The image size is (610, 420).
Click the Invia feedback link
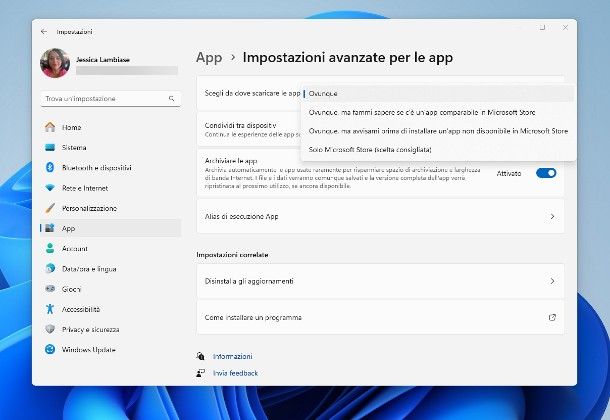pos(235,373)
